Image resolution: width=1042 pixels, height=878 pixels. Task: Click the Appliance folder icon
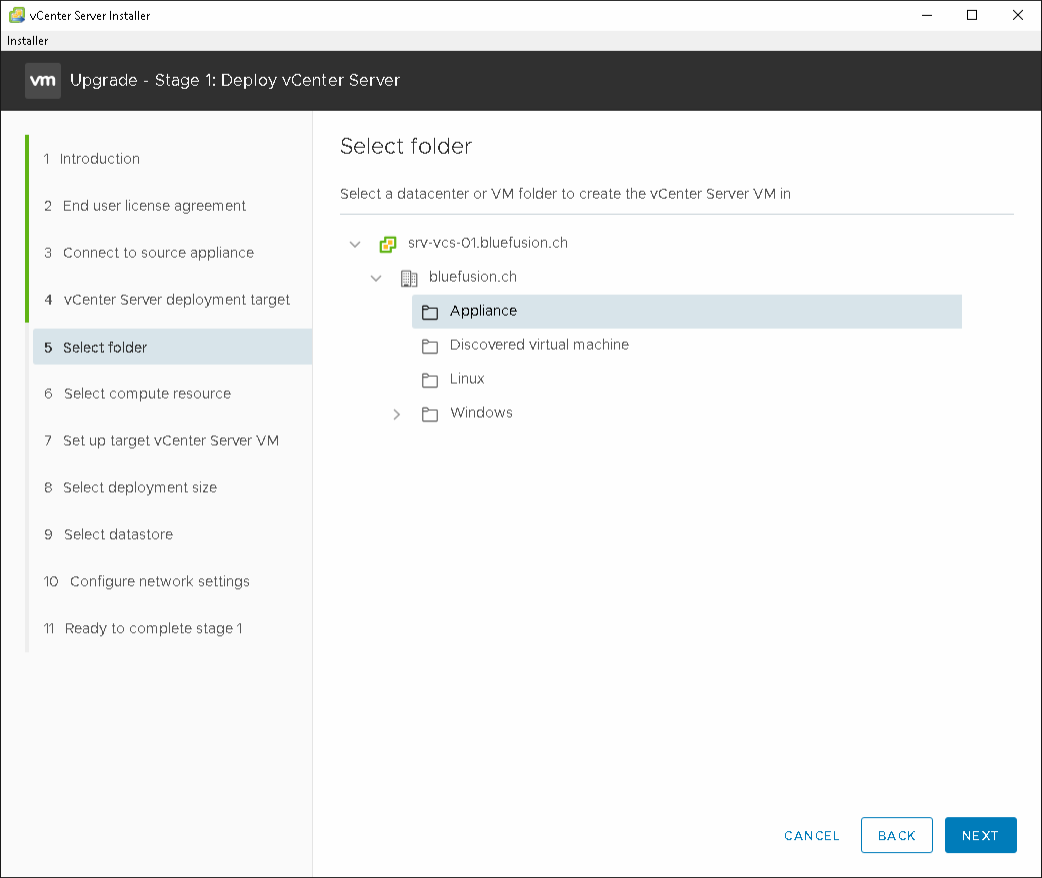(x=430, y=312)
